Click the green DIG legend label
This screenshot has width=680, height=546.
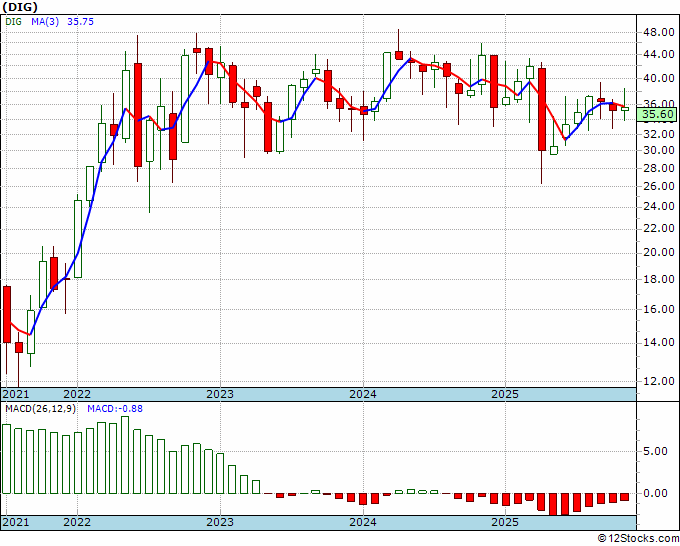tap(13, 22)
